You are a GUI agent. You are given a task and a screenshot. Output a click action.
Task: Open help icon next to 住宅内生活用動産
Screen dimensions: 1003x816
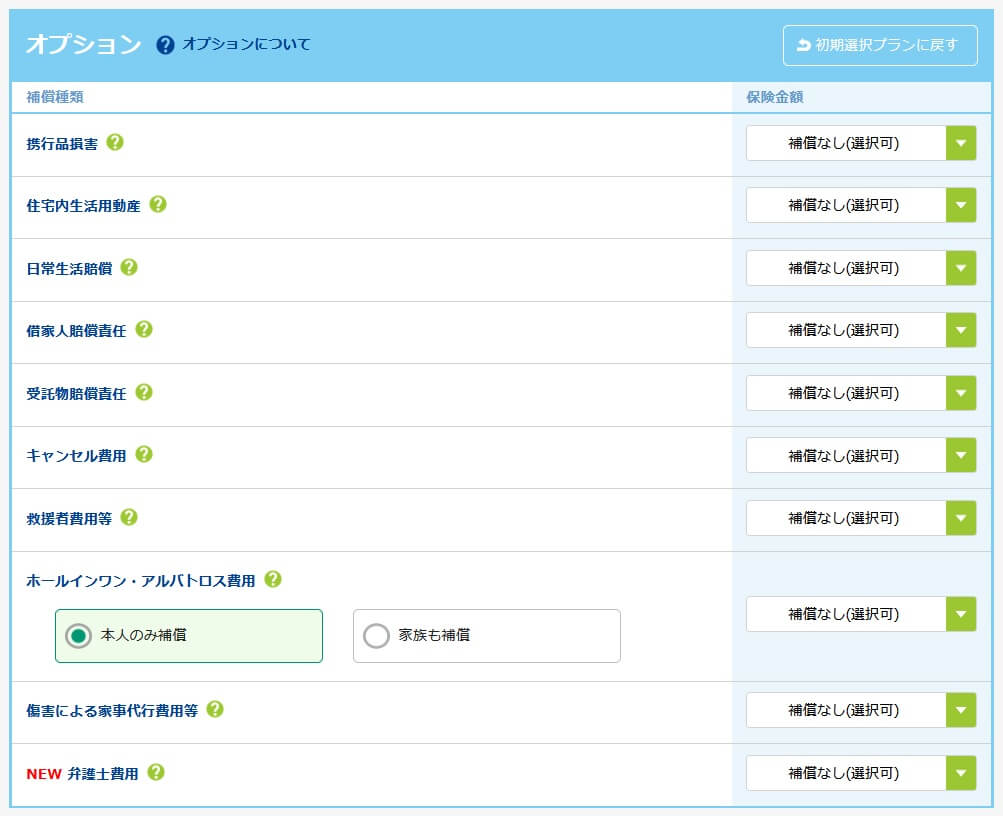(x=158, y=204)
